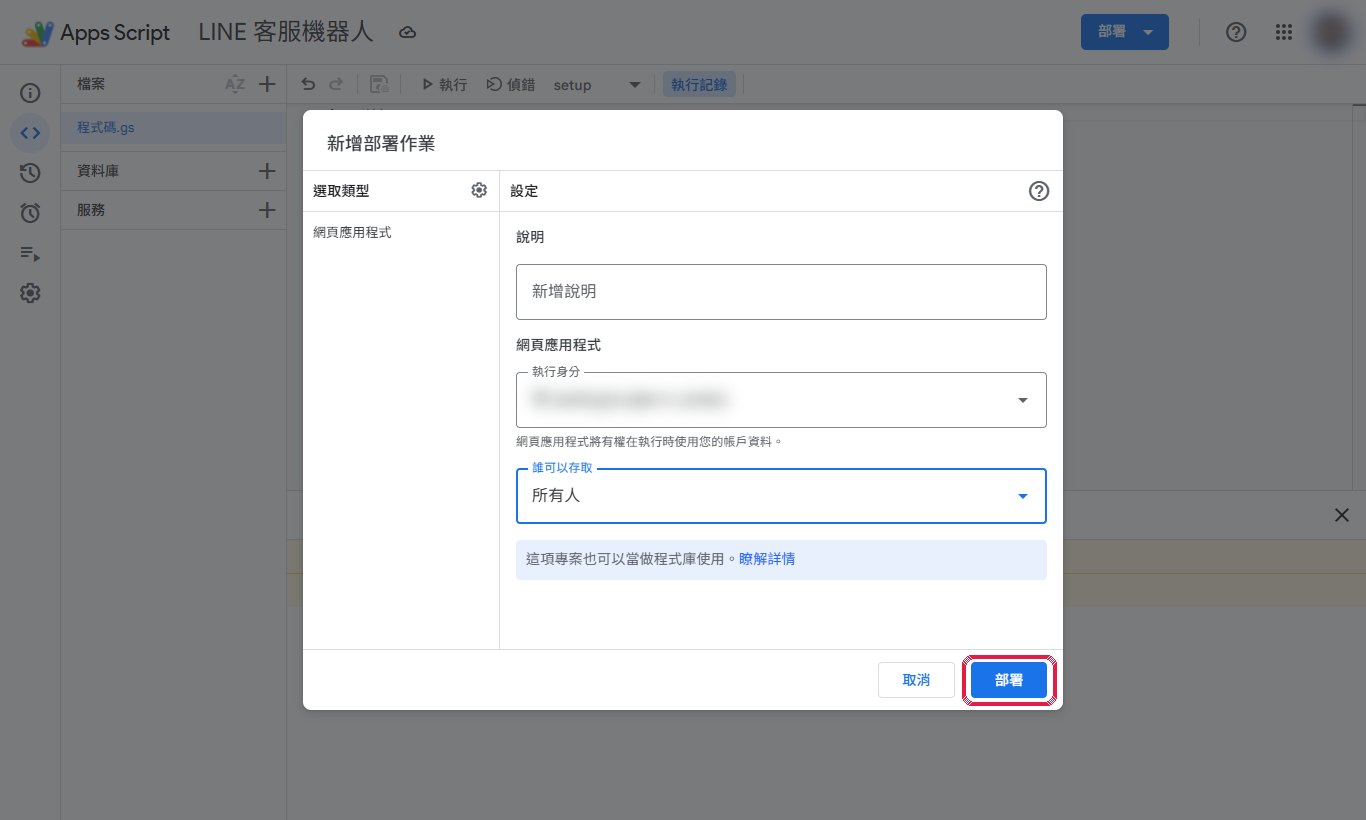
Task: Open Project History icon in sidebar
Action: click(30, 173)
